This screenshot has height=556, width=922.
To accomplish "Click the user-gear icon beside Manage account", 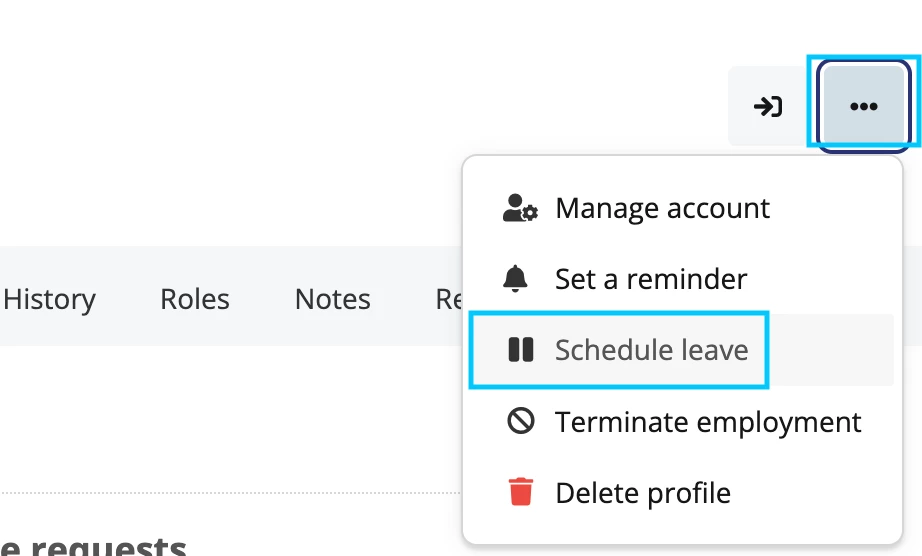I will coord(520,208).
